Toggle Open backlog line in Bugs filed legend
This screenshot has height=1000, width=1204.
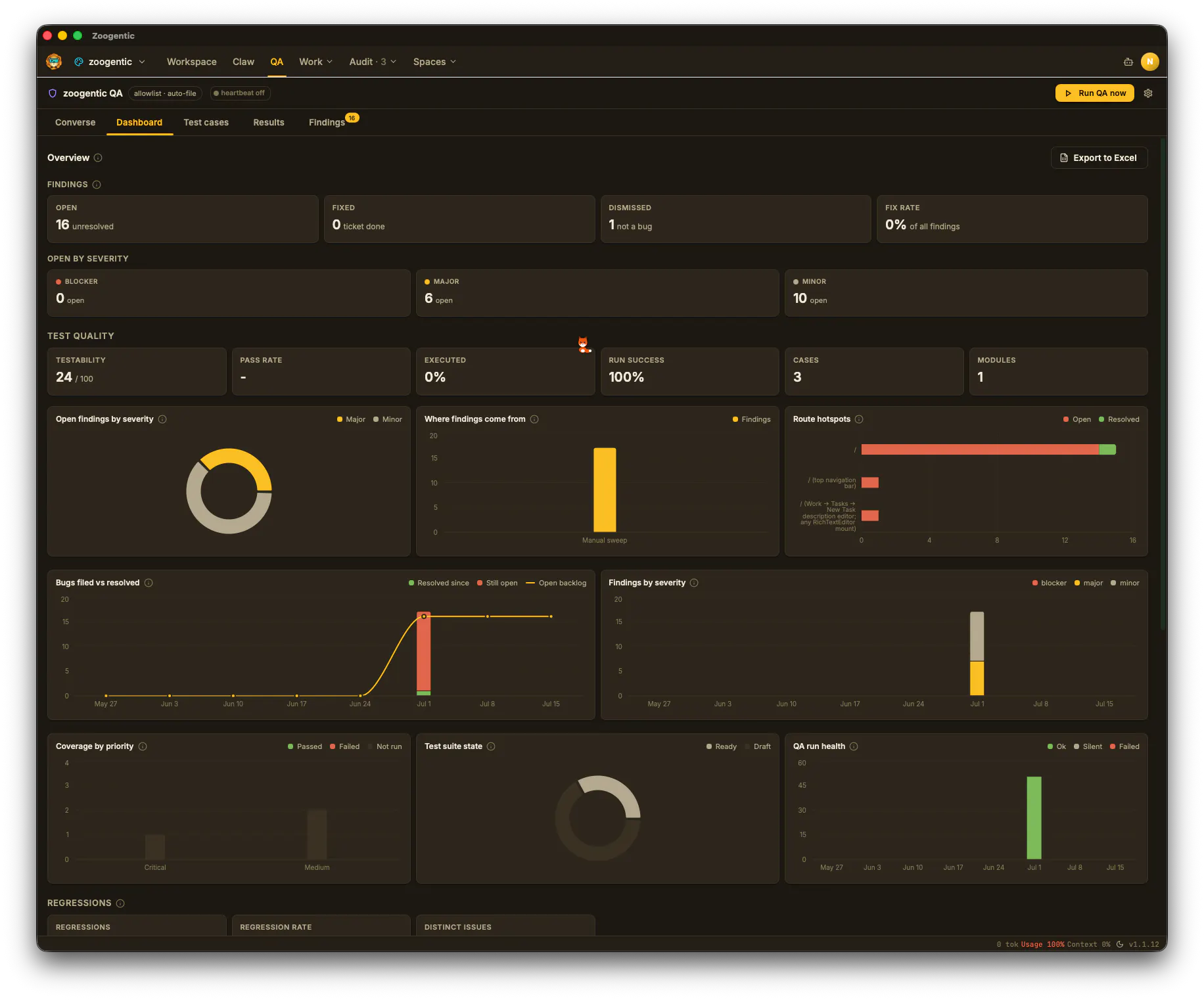[556, 583]
